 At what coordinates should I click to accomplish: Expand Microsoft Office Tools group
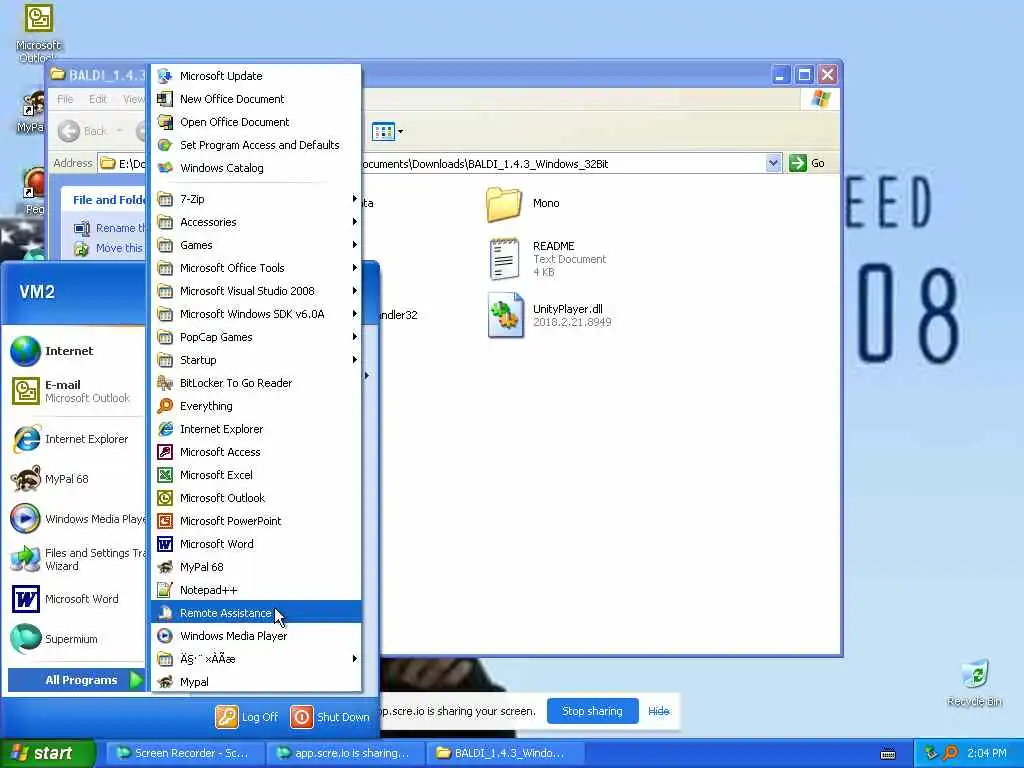[x=256, y=268]
